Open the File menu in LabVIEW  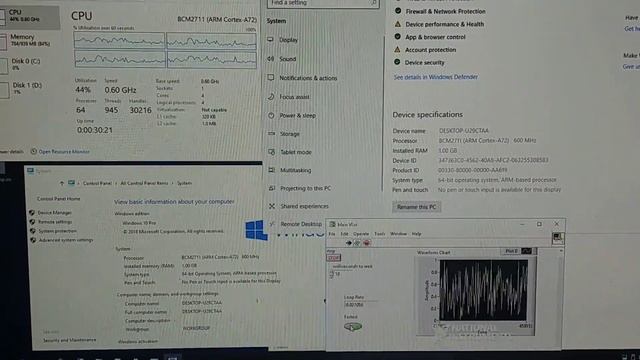pos(332,234)
